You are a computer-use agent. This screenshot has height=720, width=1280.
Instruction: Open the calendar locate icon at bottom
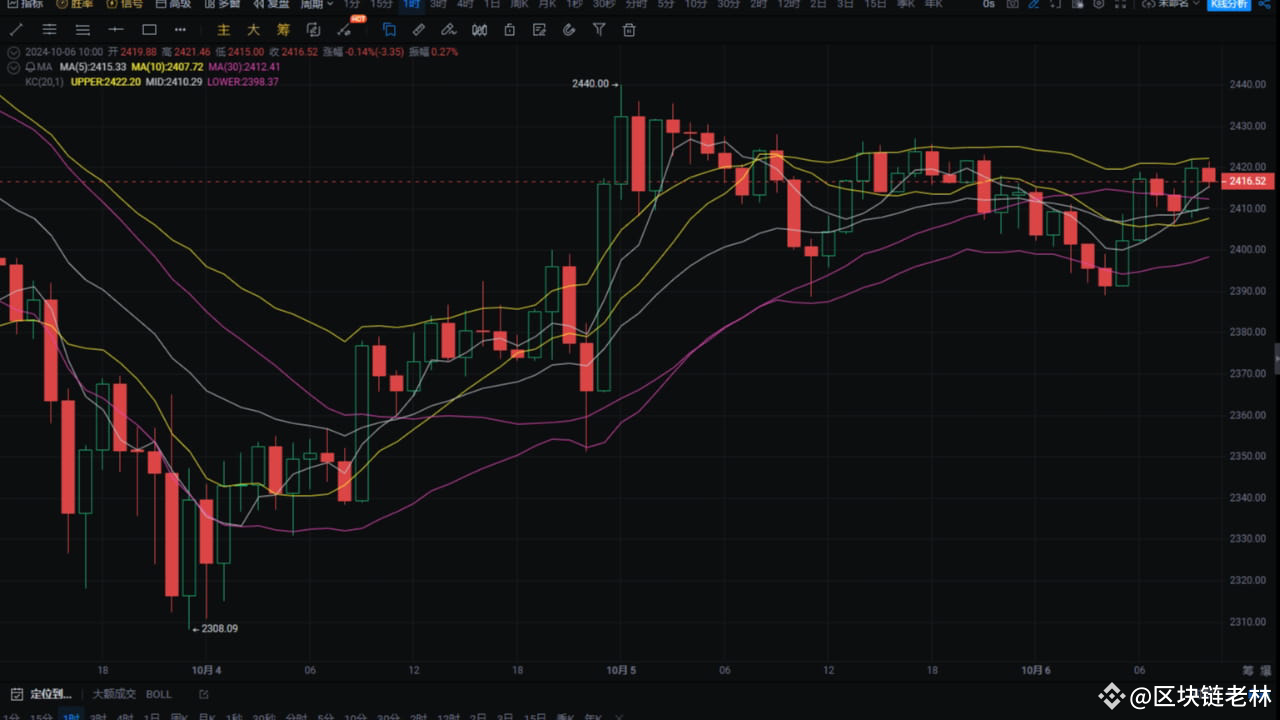[16, 694]
